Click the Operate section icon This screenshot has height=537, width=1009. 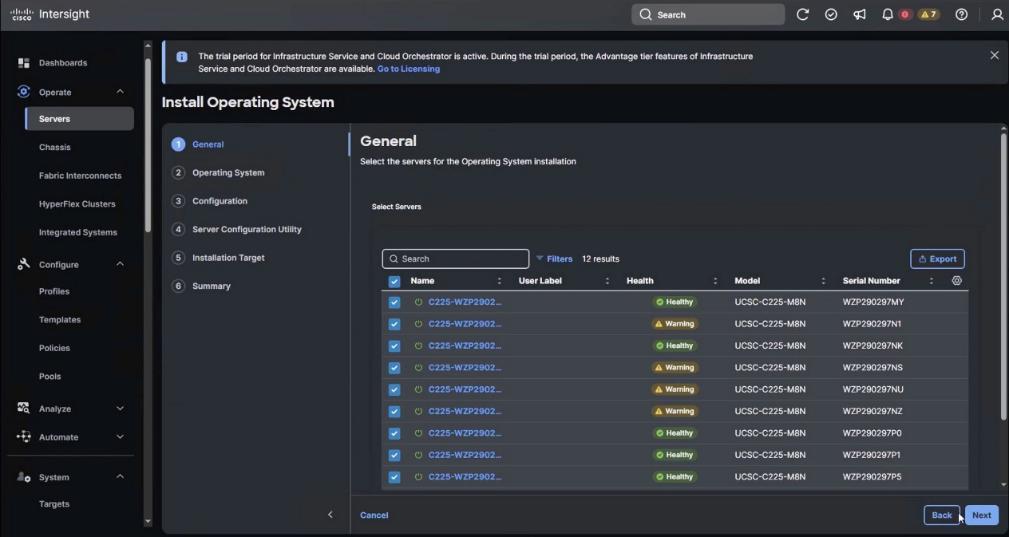[x=24, y=92]
